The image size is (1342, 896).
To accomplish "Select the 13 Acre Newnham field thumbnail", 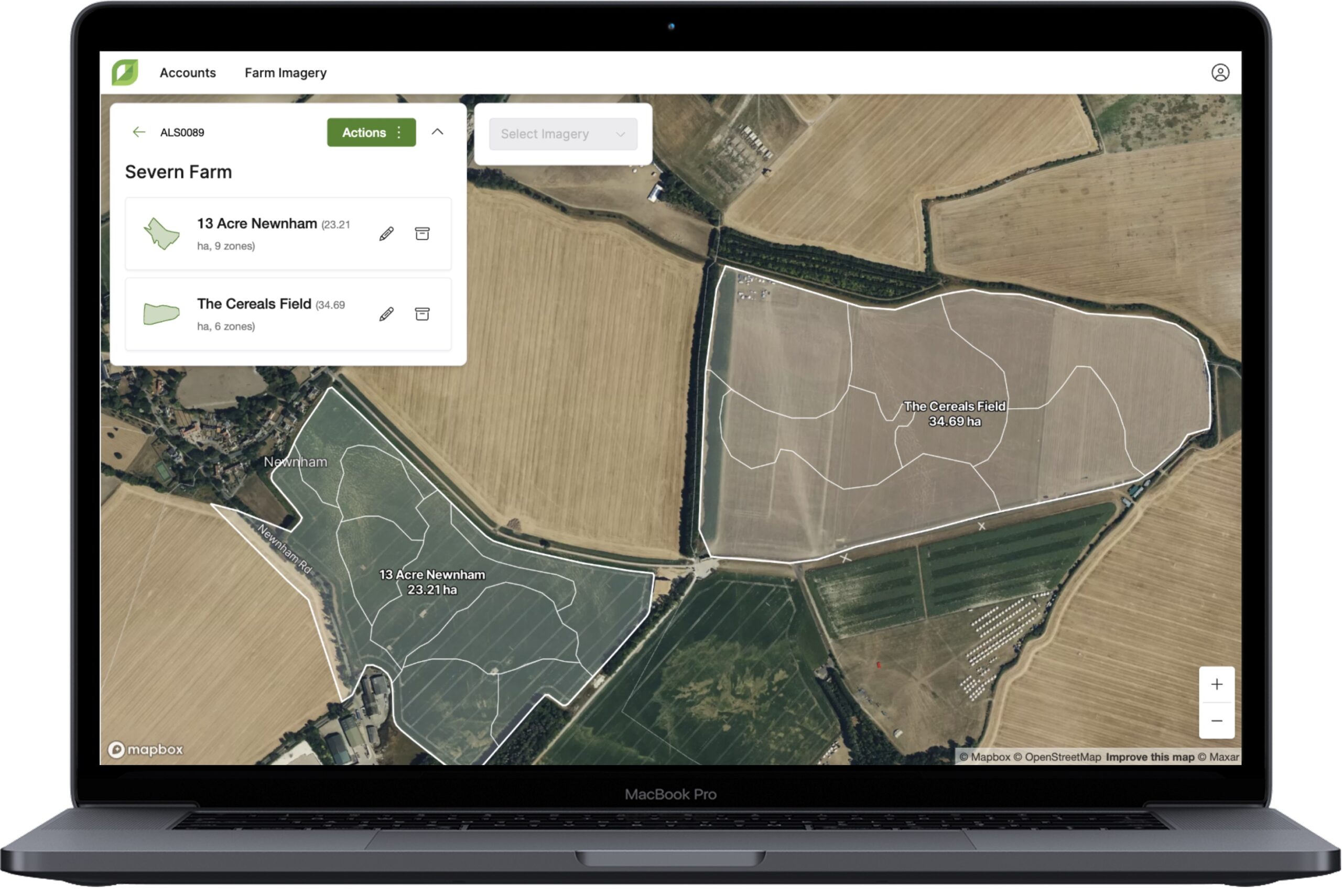I will 162,233.
